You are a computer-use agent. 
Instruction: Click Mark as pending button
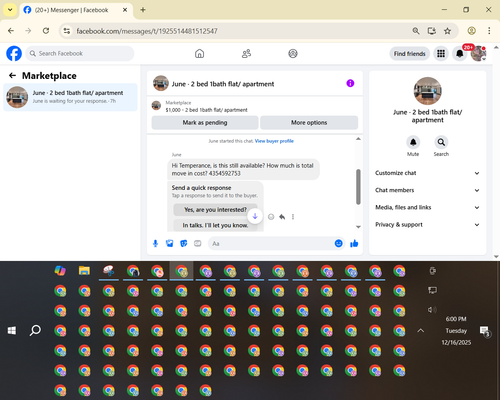[205, 123]
